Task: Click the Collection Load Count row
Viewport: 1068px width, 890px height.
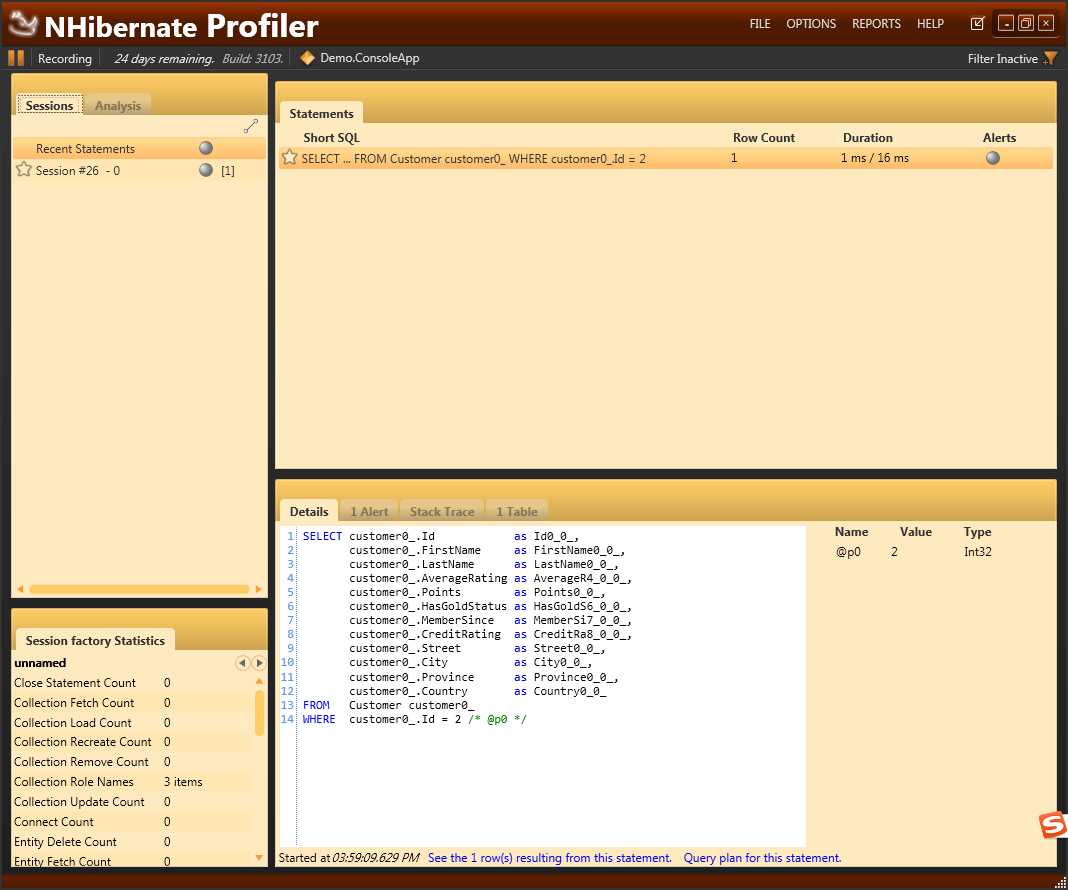Action: [x=133, y=722]
